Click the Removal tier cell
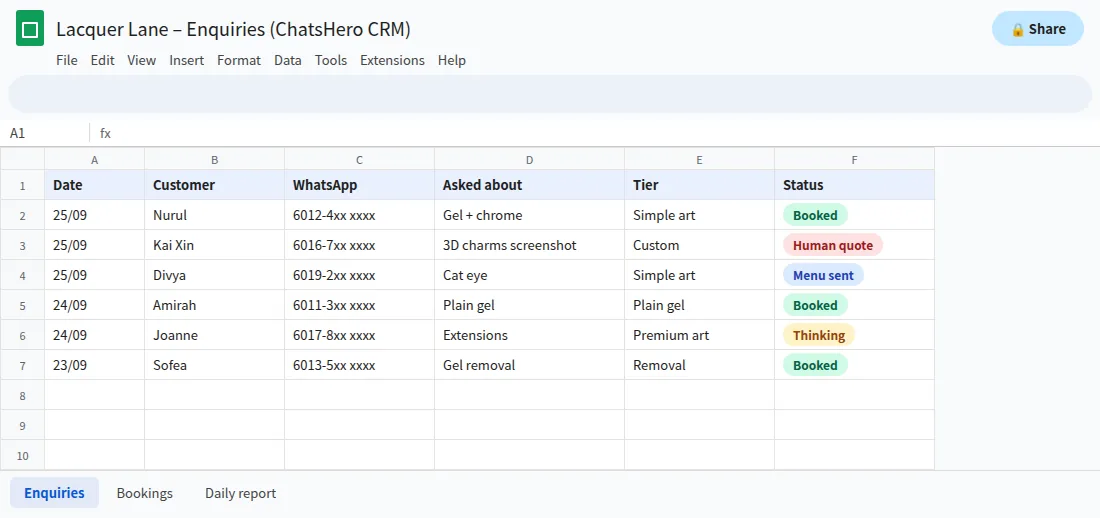Image resolution: width=1100 pixels, height=518 pixels. click(x=699, y=365)
